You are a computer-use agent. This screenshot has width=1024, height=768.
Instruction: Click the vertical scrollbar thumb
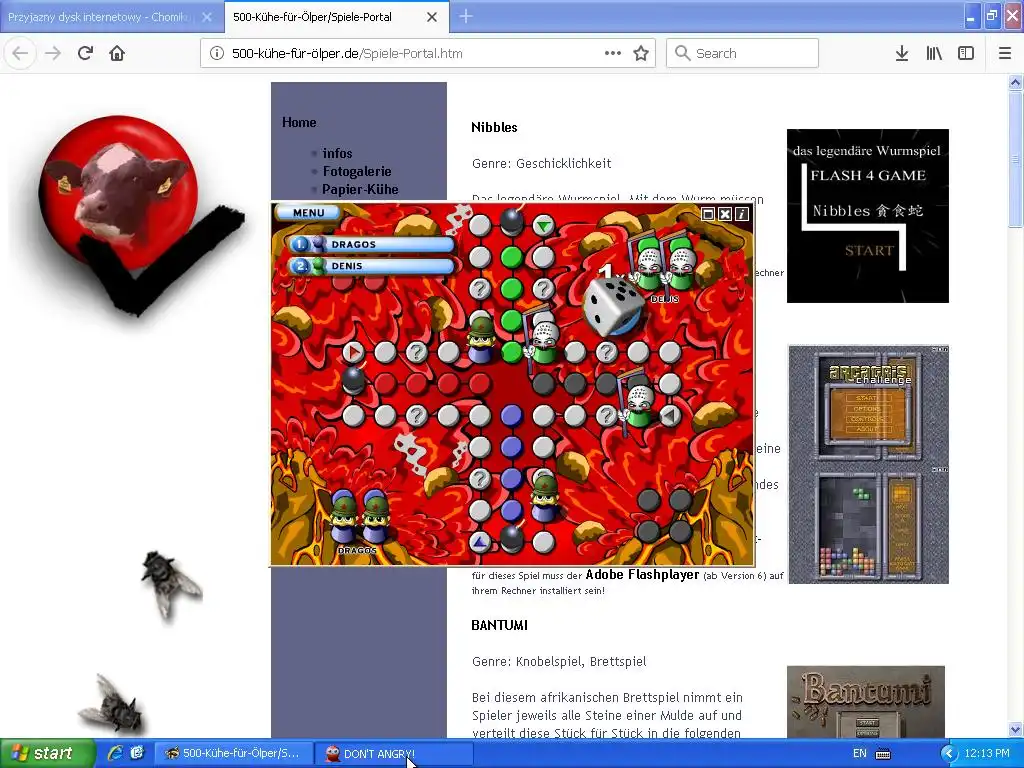1015,159
